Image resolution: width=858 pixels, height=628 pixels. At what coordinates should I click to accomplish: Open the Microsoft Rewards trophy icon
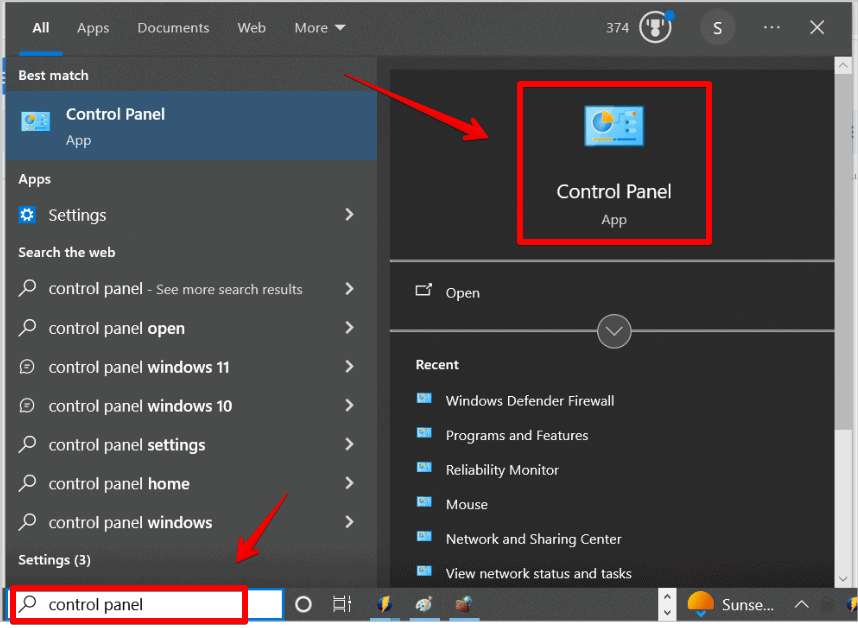click(655, 27)
